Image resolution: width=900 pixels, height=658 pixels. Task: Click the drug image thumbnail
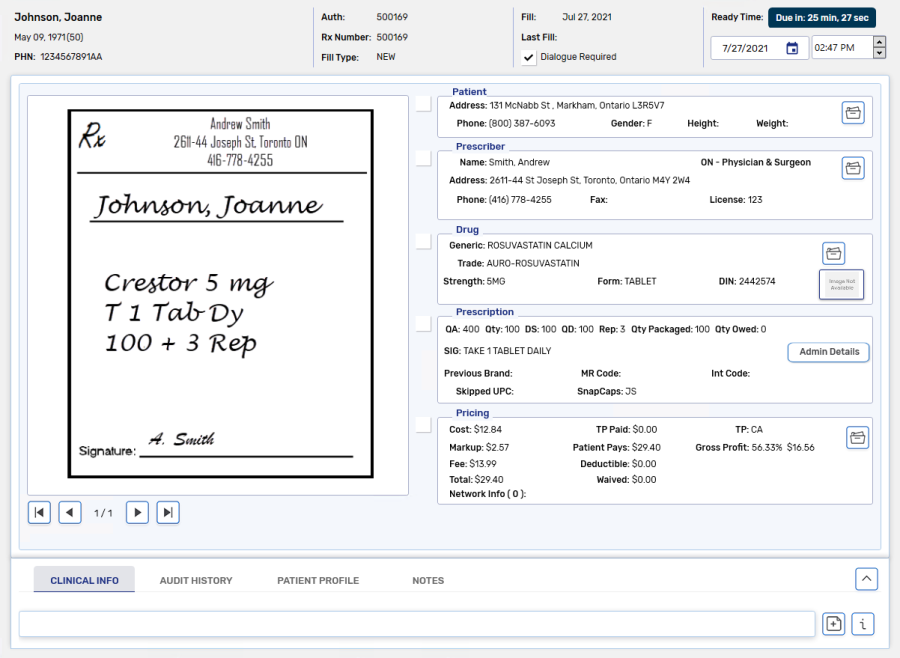pos(841,285)
